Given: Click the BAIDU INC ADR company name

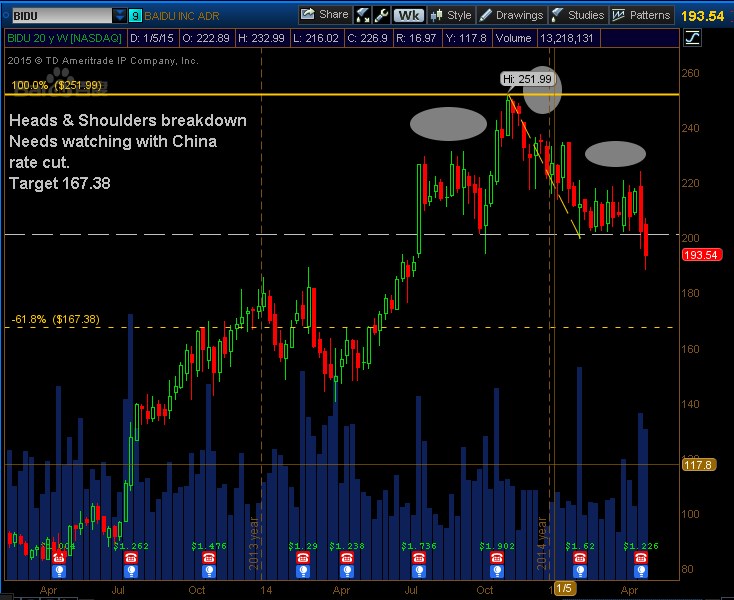Looking at the screenshot, I should click(182, 16).
